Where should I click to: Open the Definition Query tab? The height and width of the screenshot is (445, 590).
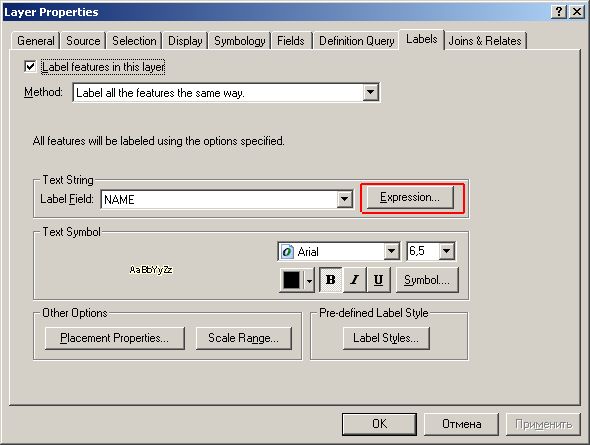pos(356,41)
